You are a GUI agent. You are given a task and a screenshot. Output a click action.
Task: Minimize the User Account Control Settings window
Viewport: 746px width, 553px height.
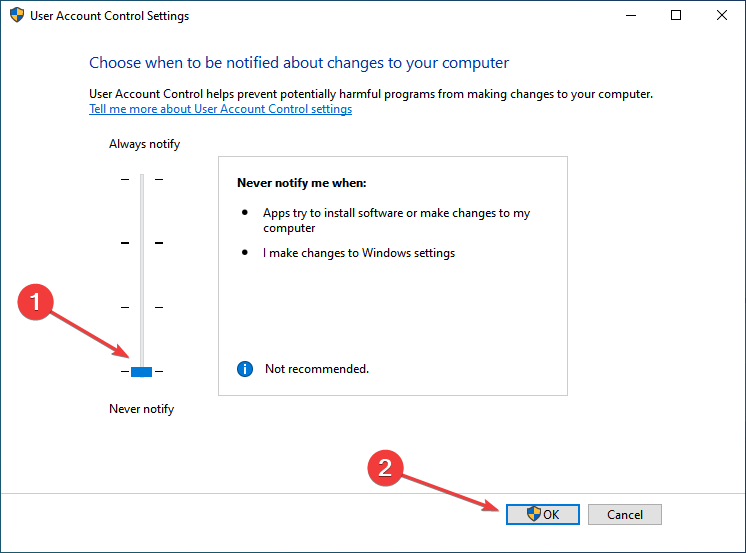[631, 16]
